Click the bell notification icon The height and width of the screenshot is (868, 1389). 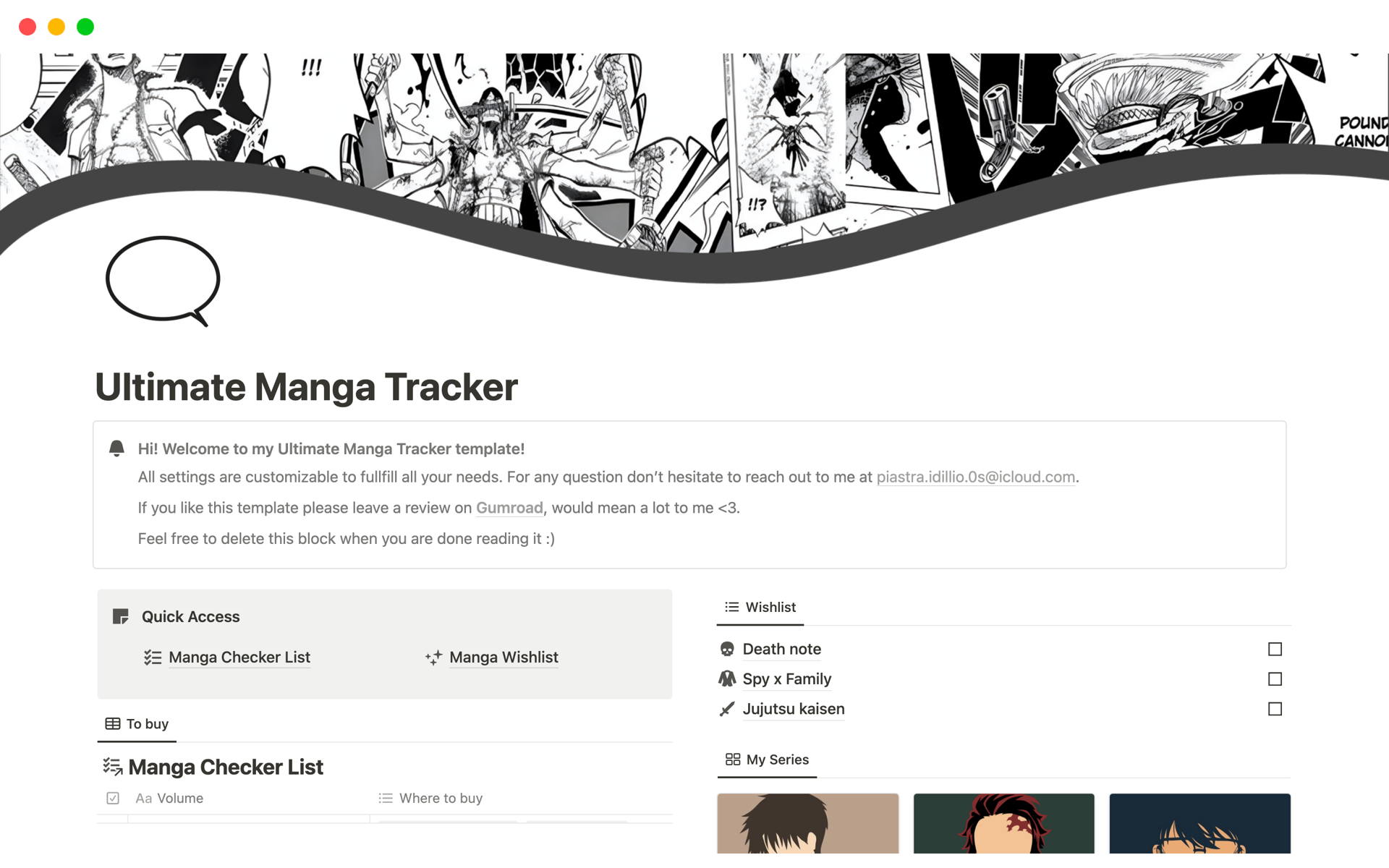pyautogui.click(x=116, y=448)
